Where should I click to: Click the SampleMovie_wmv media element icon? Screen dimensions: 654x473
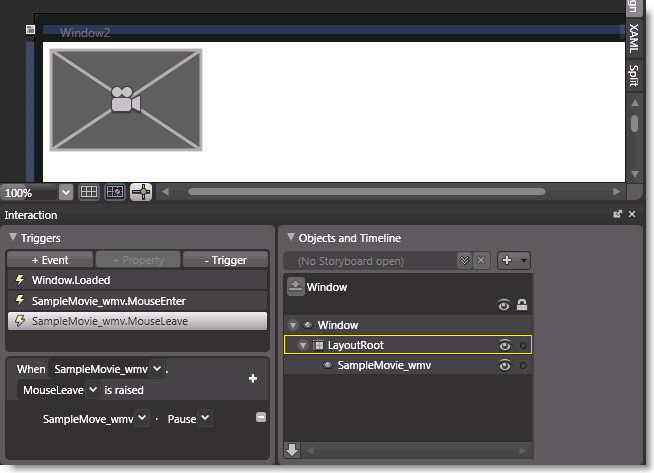pyautogui.click(x=328, y=365)
